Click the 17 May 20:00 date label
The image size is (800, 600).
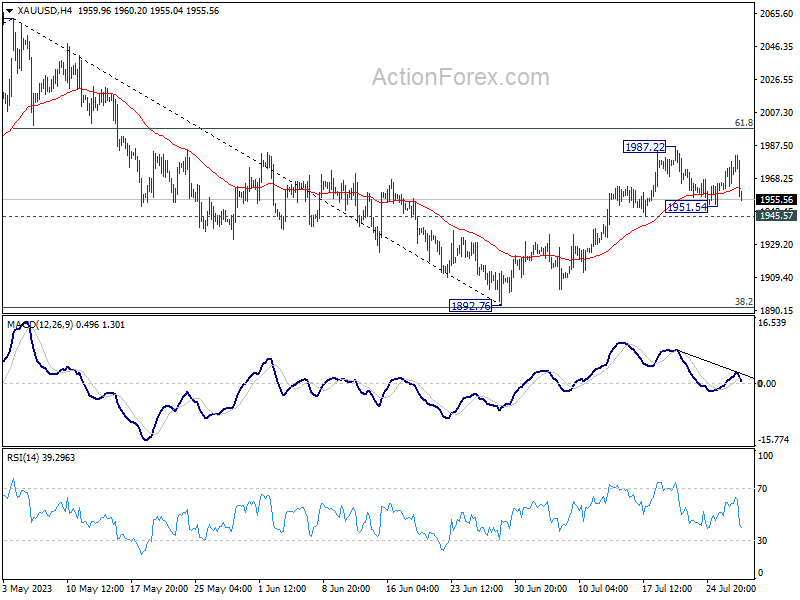click(159, 589)
